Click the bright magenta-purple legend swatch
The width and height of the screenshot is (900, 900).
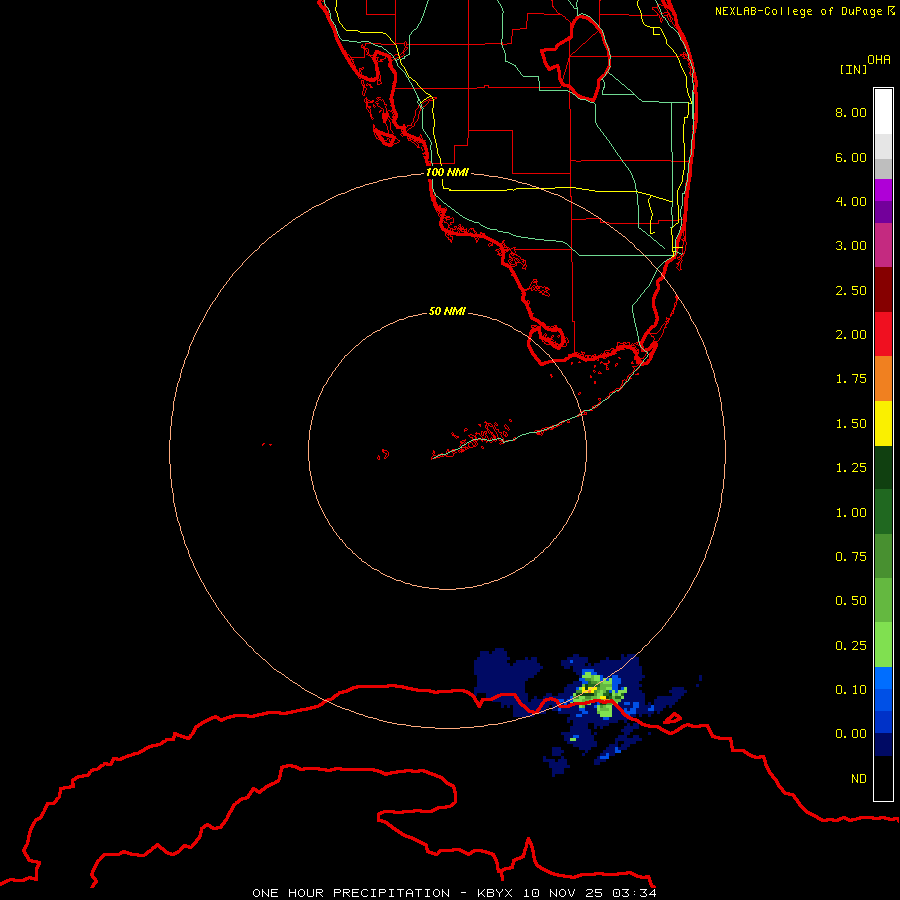click(x=883, y=190)
